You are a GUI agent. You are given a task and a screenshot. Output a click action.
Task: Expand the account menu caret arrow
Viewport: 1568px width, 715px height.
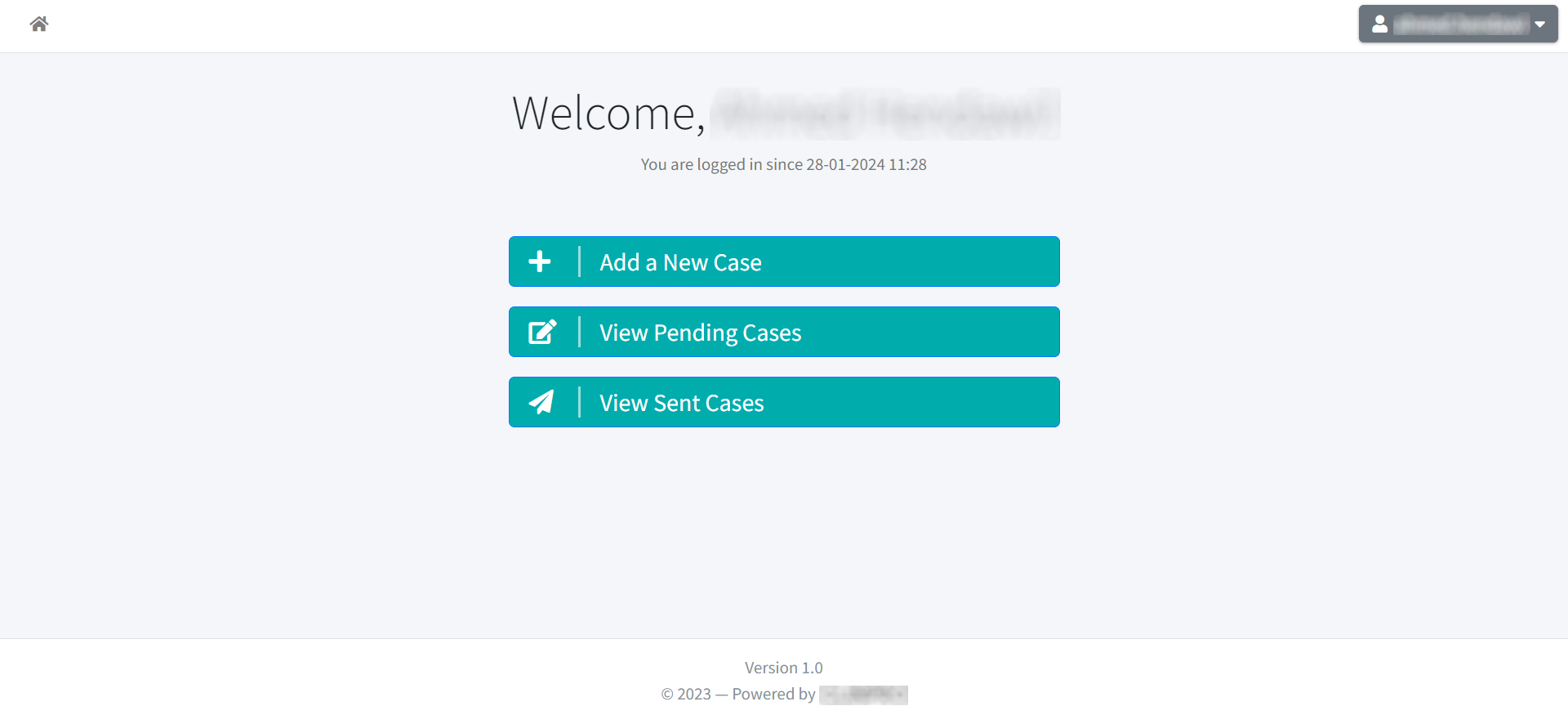(x=1539, y=25)
